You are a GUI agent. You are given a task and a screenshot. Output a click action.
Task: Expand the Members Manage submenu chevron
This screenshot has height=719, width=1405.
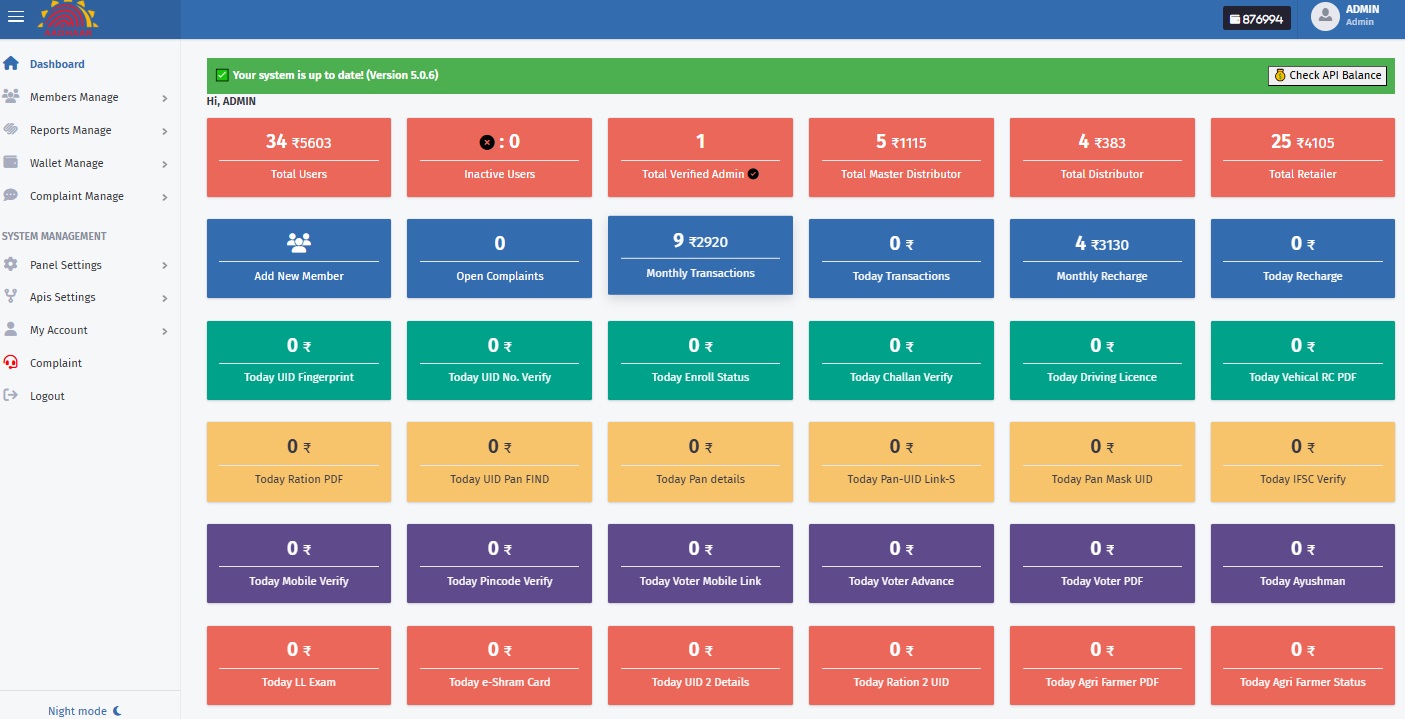tap(167, 97)
